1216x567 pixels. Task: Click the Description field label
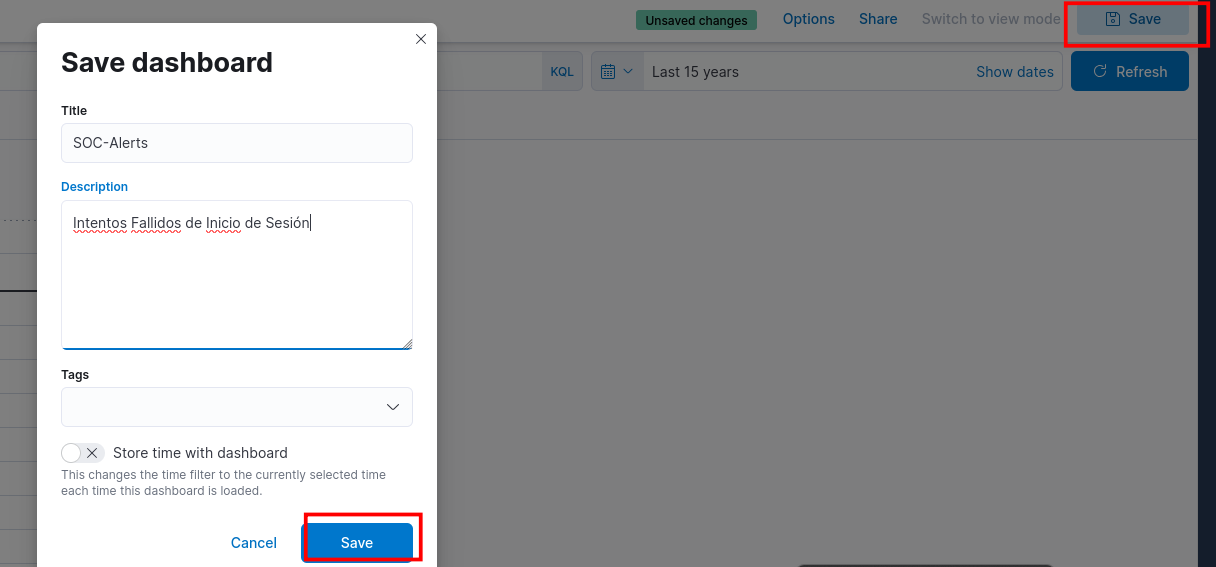(x=95, y=187)
